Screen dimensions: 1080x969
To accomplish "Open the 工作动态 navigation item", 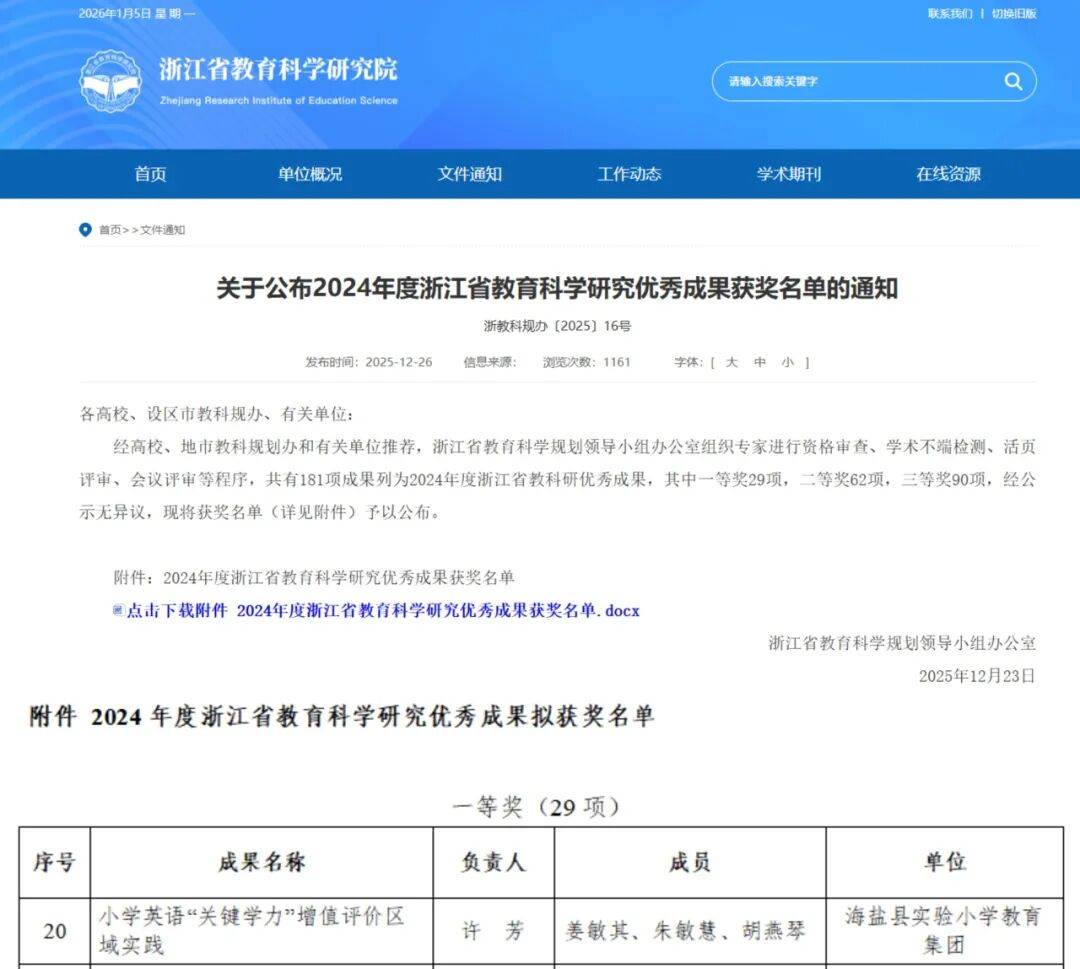I will pyautogui.click(x=629, y=174).
